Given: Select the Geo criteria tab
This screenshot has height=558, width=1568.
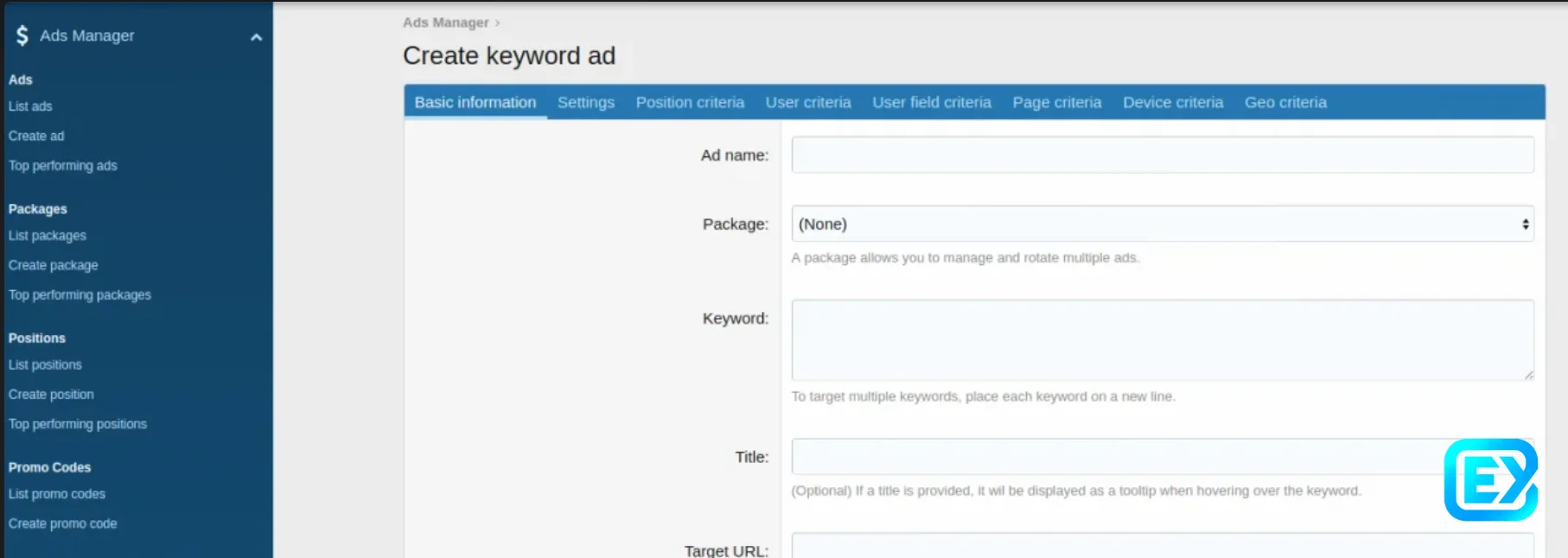Looking at the screenshot, I should [1285, 102].
